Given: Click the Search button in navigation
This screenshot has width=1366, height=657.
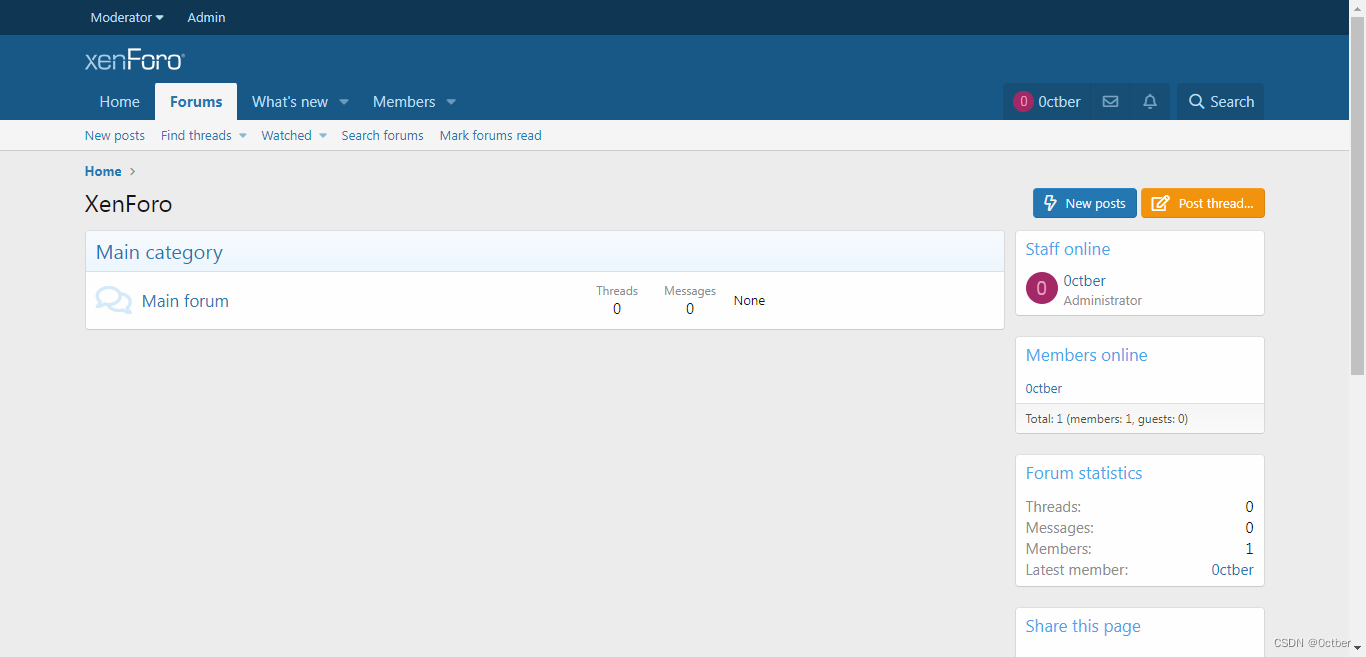Looking at the screenshot, I should [1221, 102].
